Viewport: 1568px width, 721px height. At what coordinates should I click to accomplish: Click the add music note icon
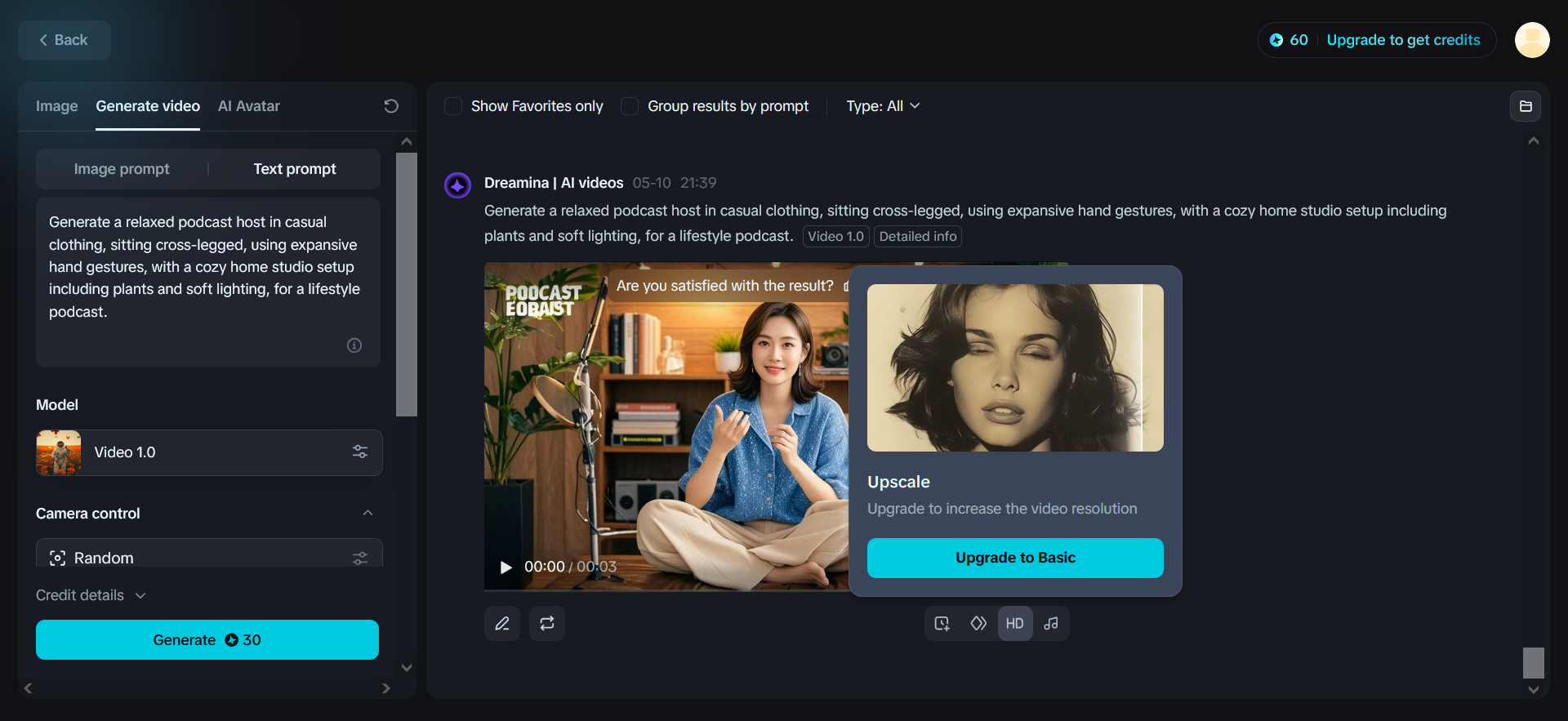point(1051,624)
